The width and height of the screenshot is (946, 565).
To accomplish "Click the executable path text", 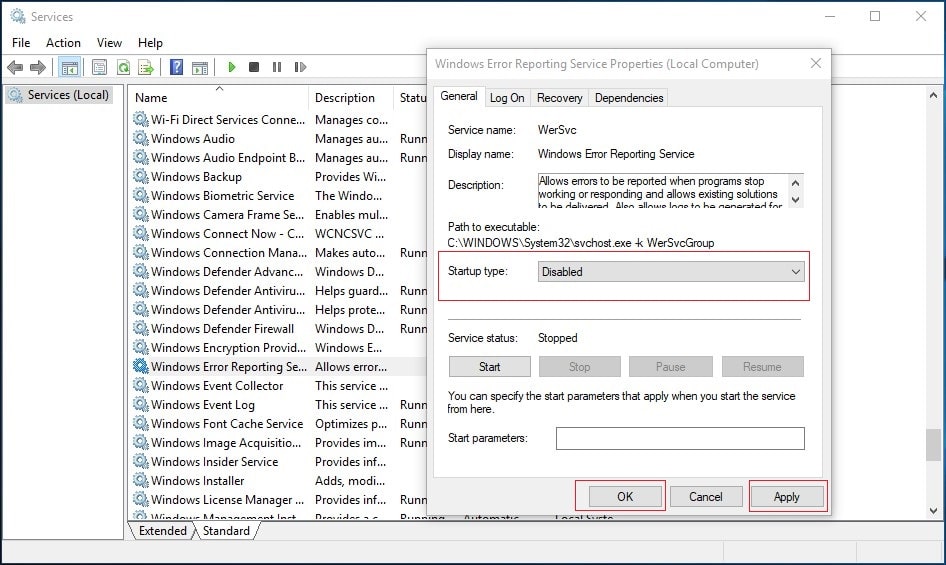I will click(580, 243).
